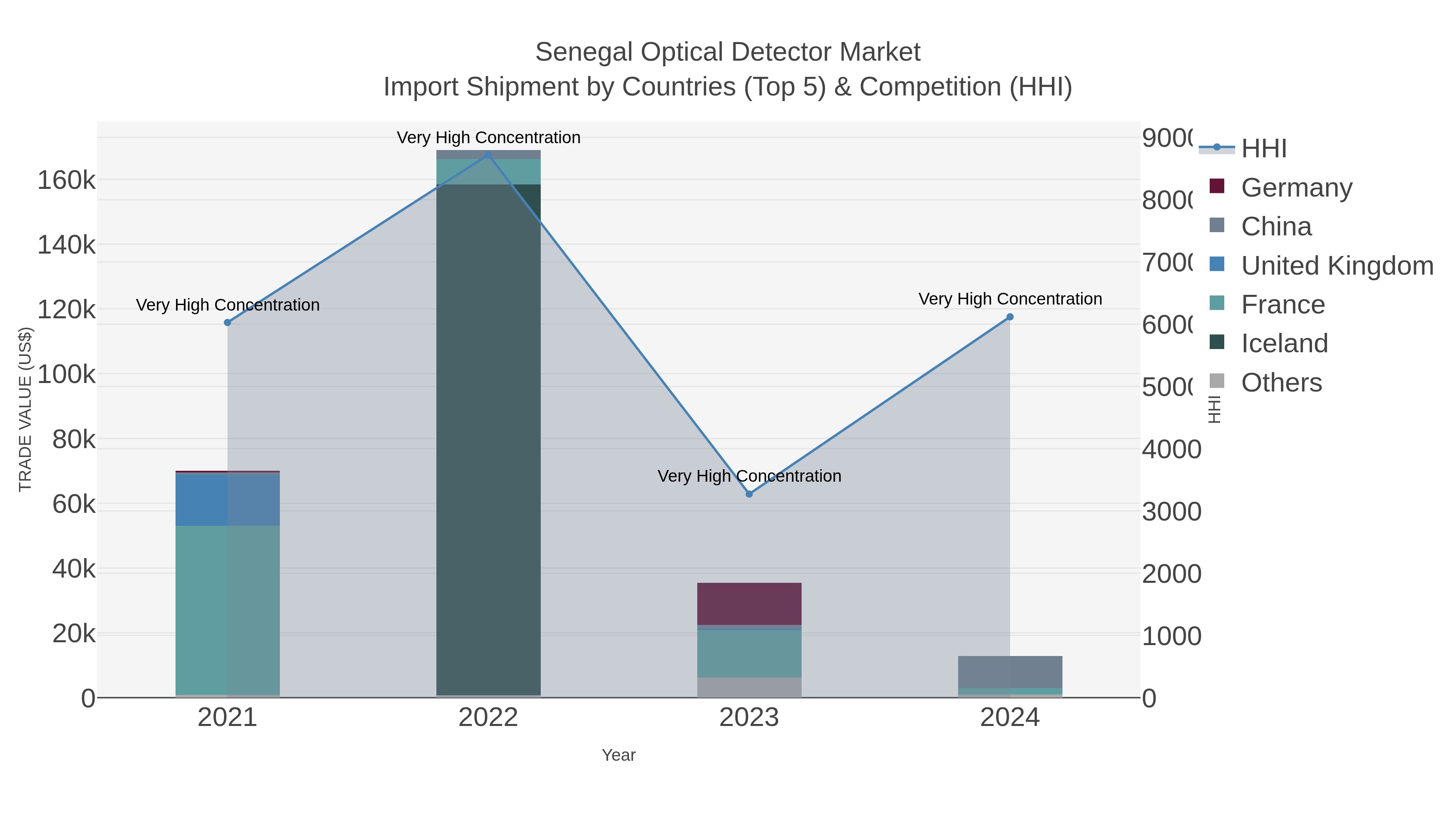The height and width of the screenshot is (819, 1456).
Task: Click the 1000 HHI axis tick label
Action: (1171, 636)
